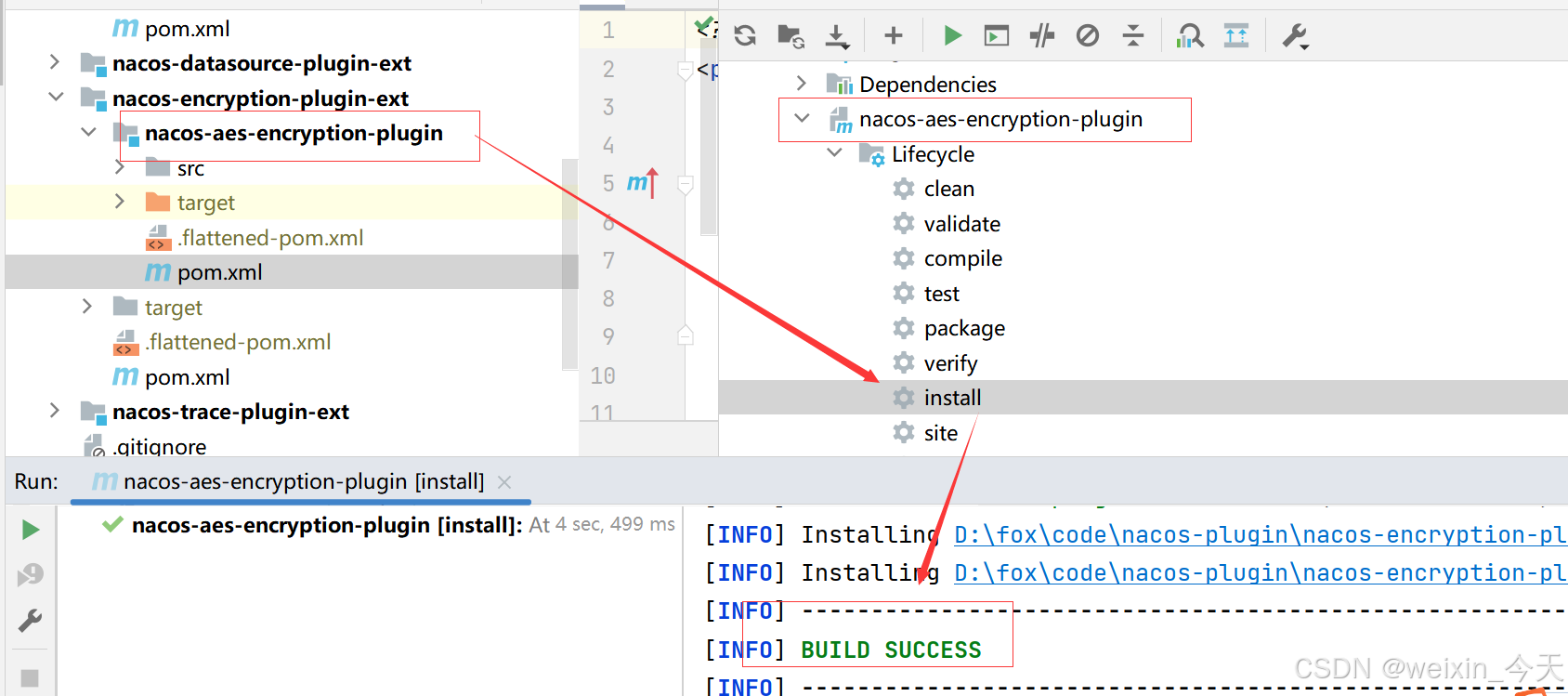Collapse nacos-encryption-plugin-ext folder
Screen dimensions: 1568x696
tap(56, 97)
